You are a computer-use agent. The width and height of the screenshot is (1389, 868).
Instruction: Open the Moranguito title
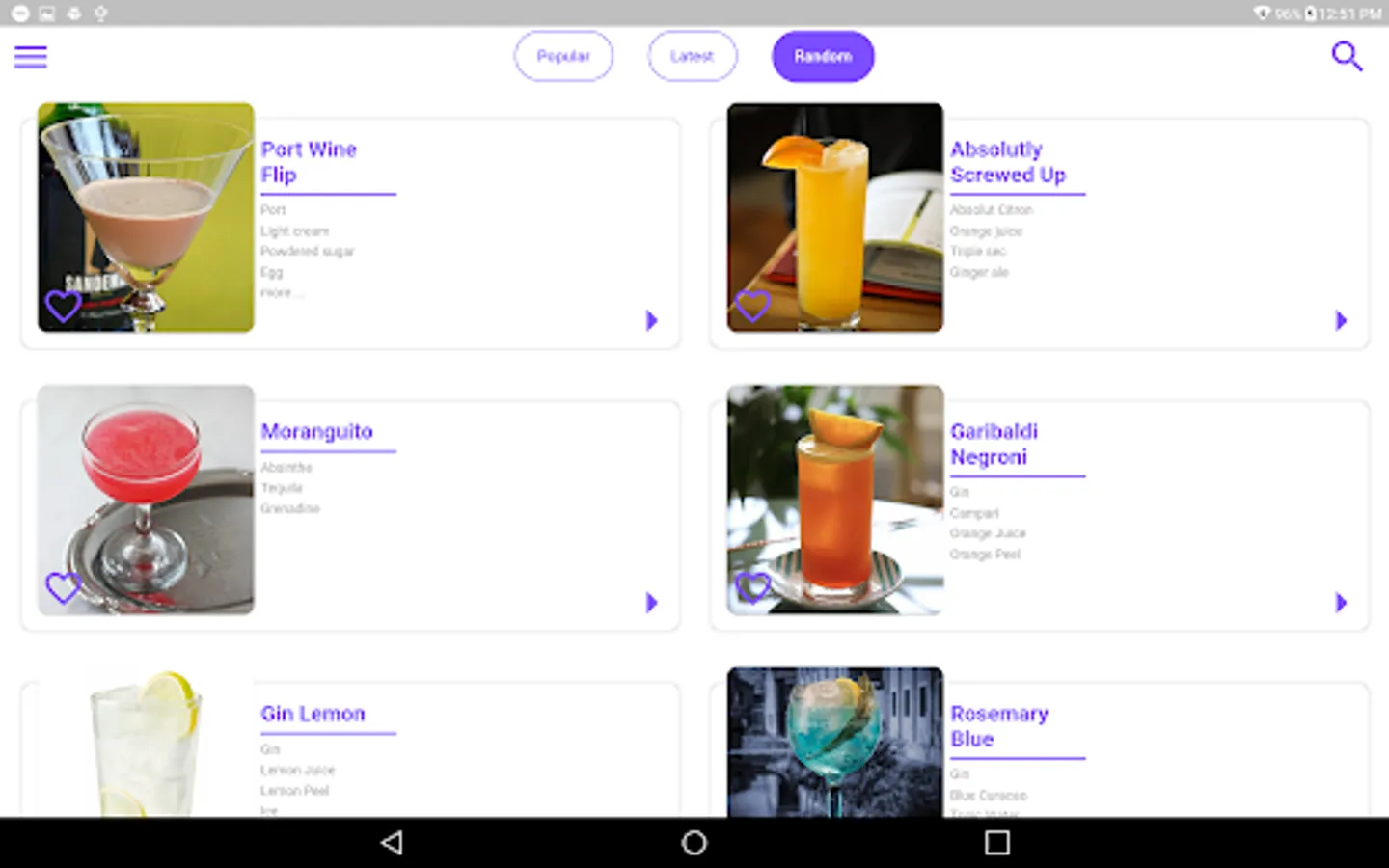pos(316,431)
